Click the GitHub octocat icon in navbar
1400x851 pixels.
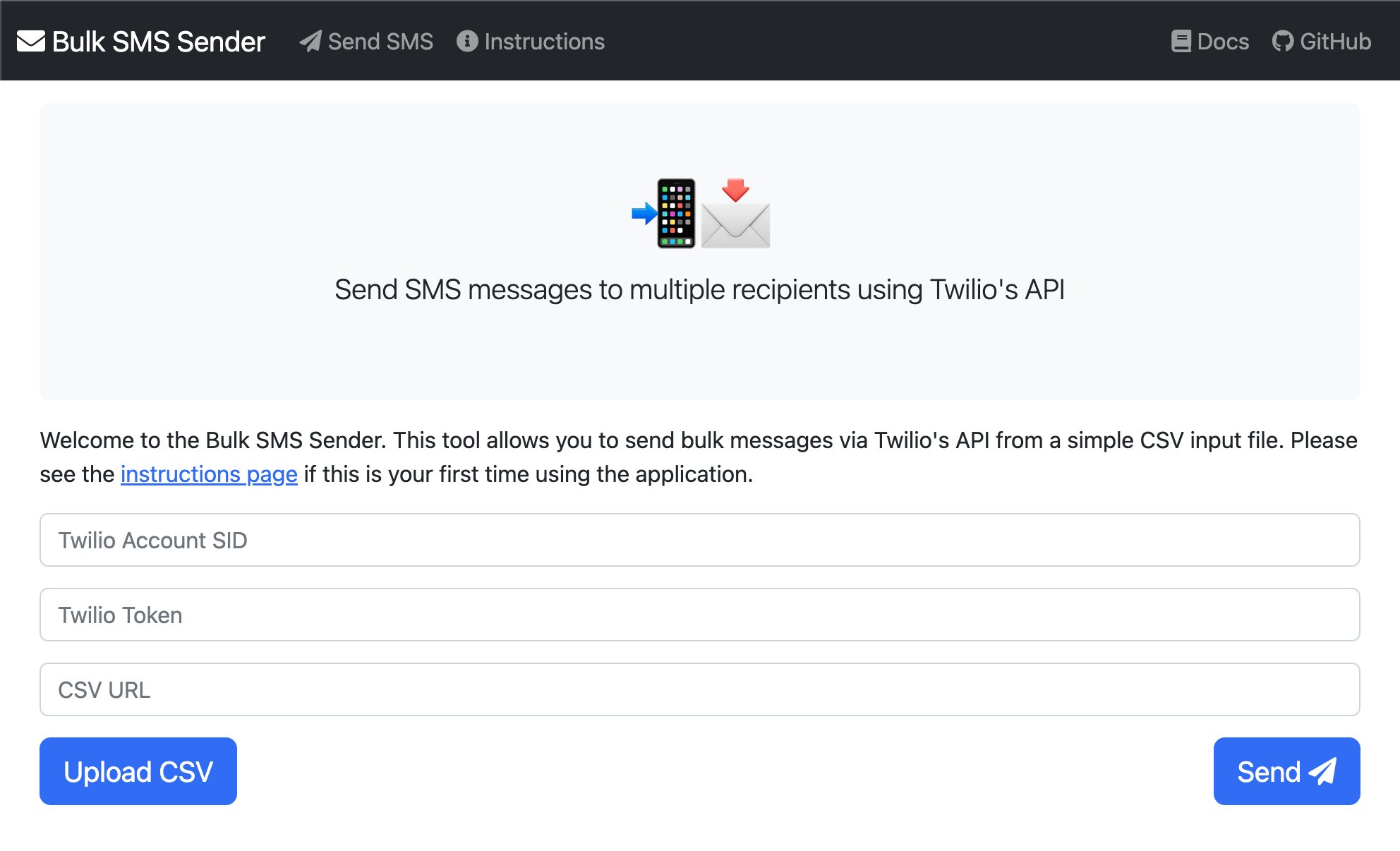tap(1283, 42)
